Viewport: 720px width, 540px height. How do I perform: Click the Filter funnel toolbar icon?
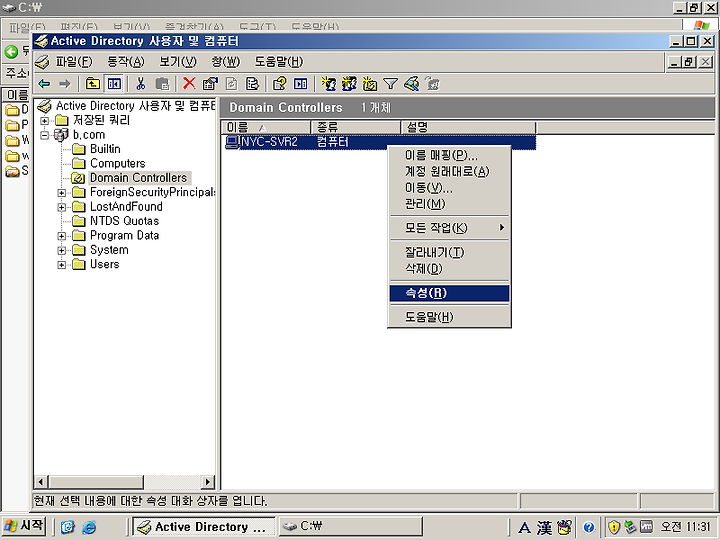click(390, 84)
